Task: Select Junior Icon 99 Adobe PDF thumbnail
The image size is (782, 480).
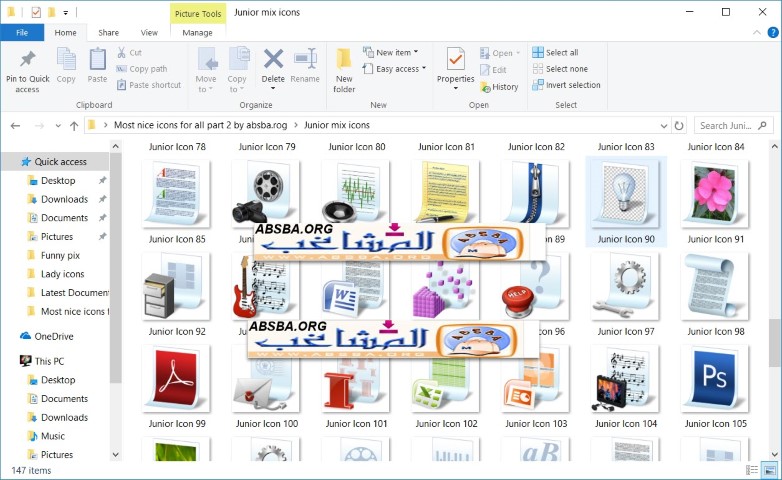Action: pyautogui.click(x=177, y=379)
